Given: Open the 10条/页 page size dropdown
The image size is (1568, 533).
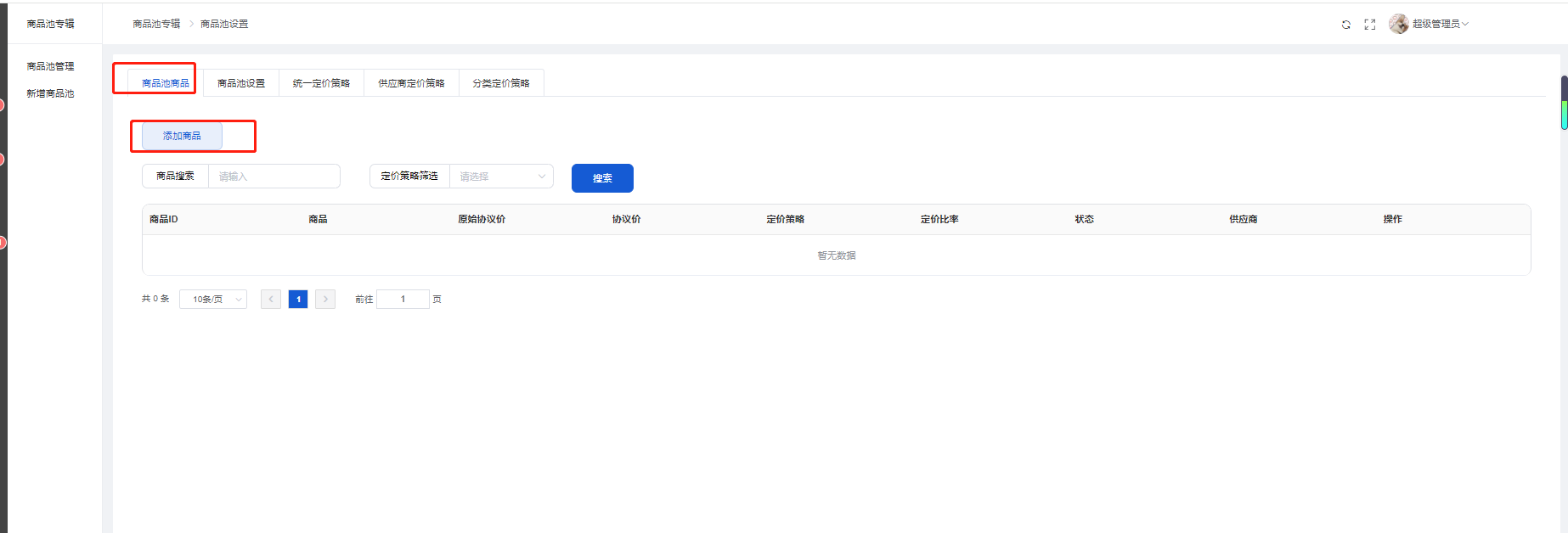Looking at the screenshot, I should tap(213, 299).
